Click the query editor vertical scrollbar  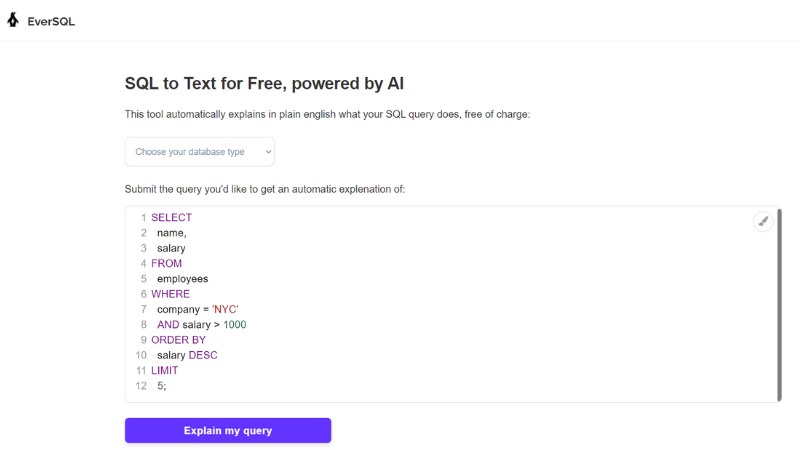tap(779, 305)
